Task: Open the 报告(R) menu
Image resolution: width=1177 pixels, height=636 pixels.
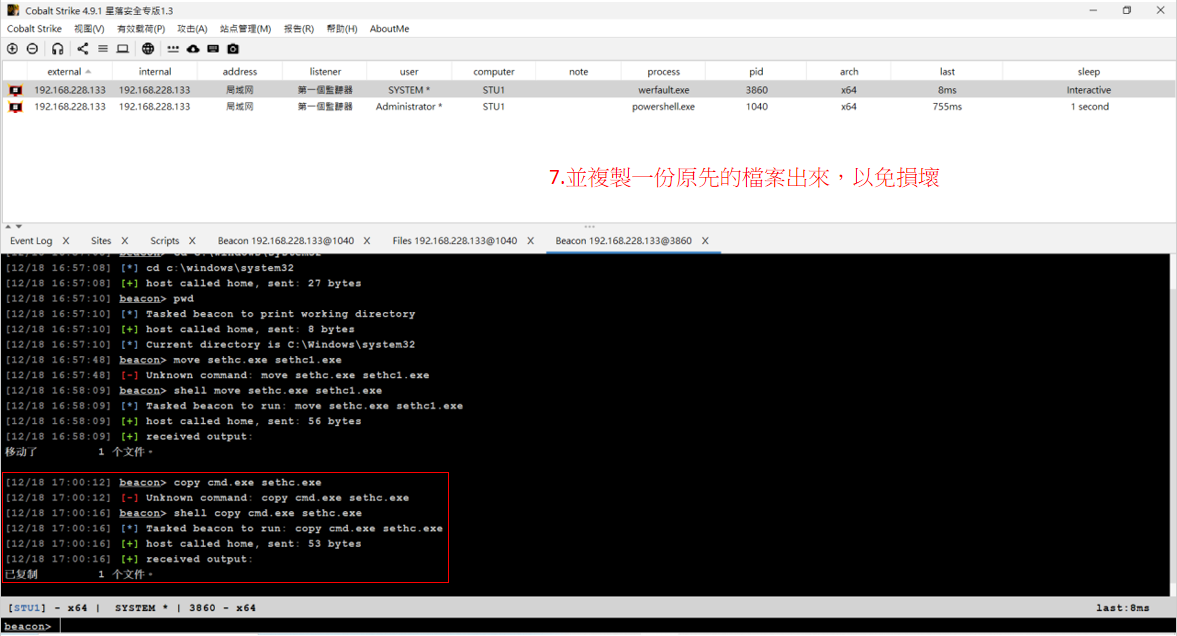Action: pyautogui.click(x=299, y=29)
